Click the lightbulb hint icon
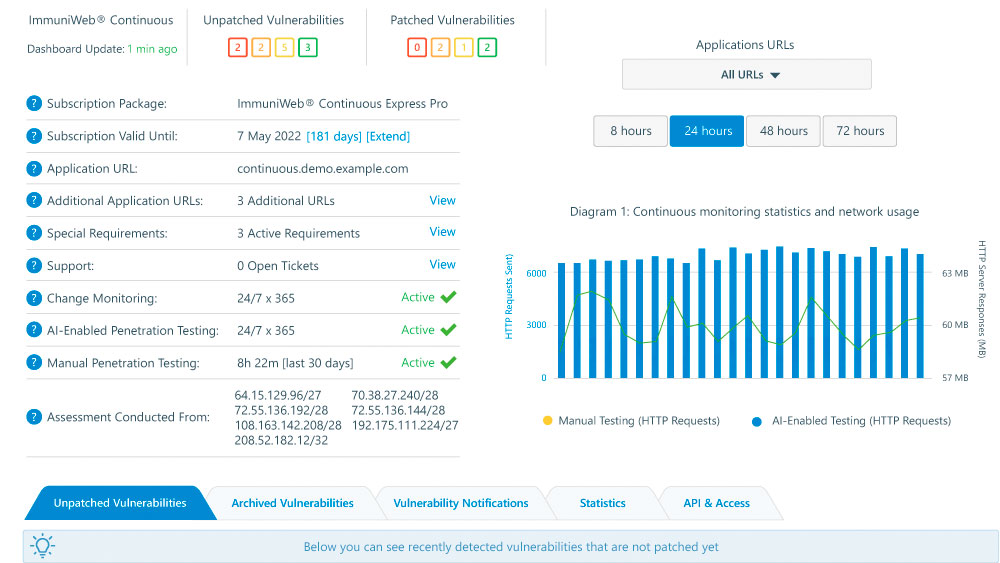Screen dimensions: 1000x563 click(x=42, y=546)
